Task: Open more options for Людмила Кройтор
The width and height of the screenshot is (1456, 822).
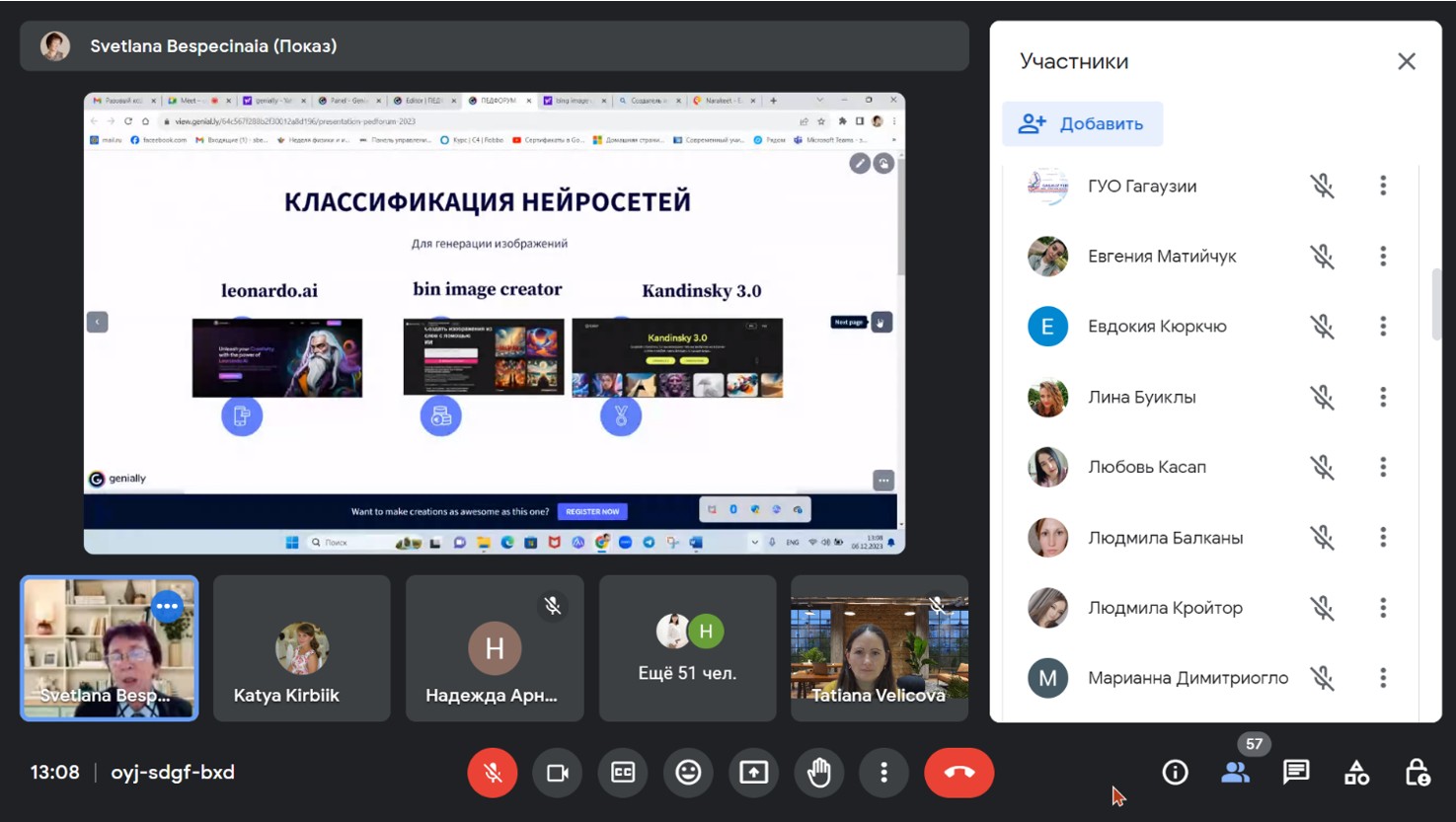Action: 1383,608
